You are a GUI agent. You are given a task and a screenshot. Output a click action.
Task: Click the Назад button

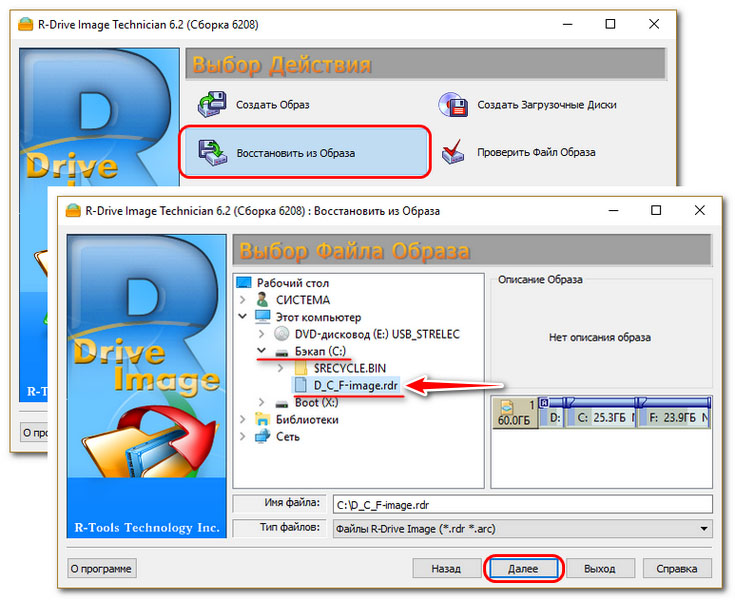(446, 569)
